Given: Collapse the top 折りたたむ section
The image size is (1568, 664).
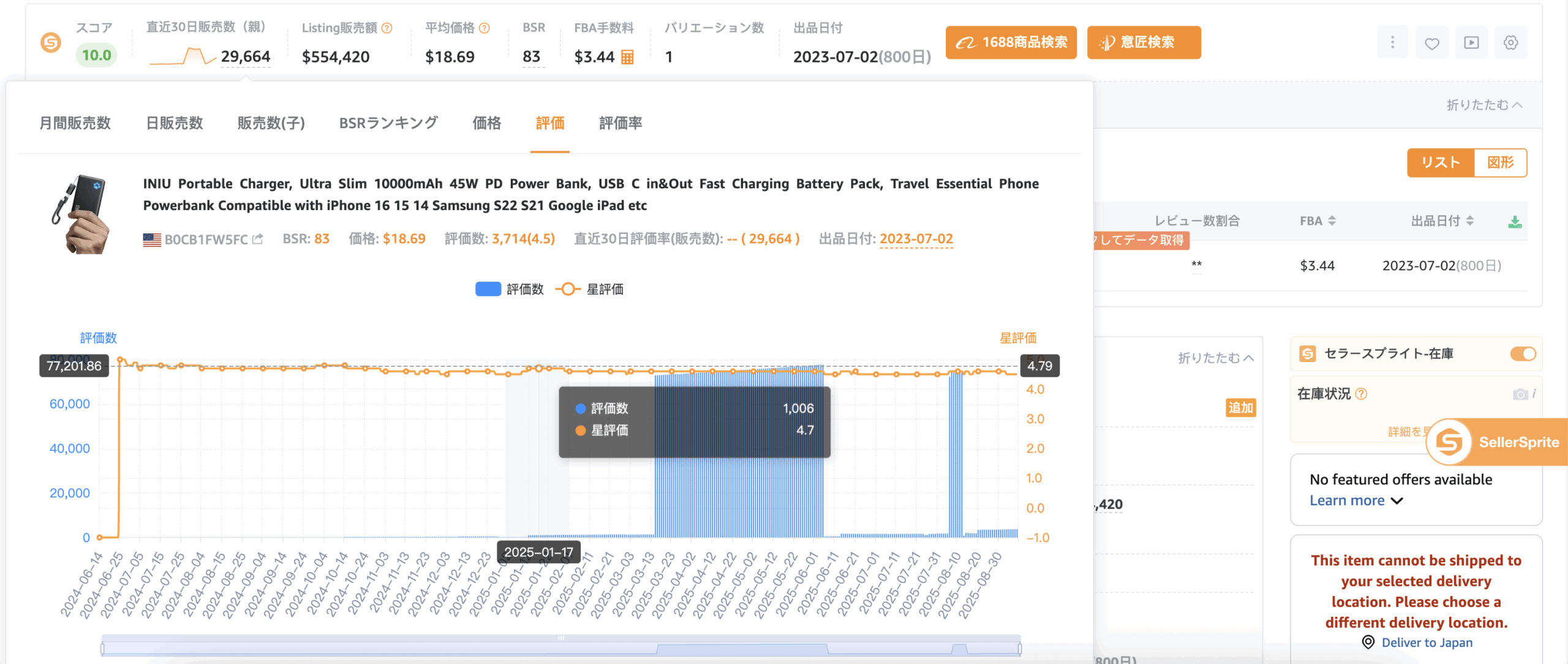Looking at the screenshot, I should (x=1483, y=105).
